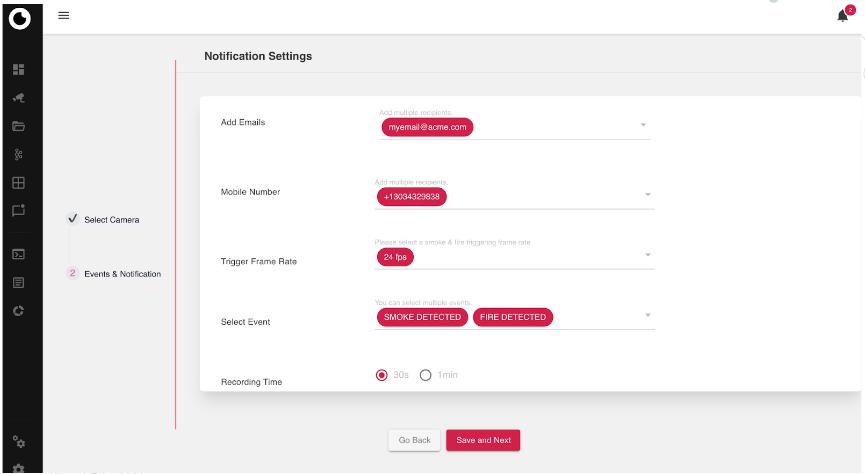Expand the Select Event dropdown
The image size is (865, 474).
click(647, 315)
